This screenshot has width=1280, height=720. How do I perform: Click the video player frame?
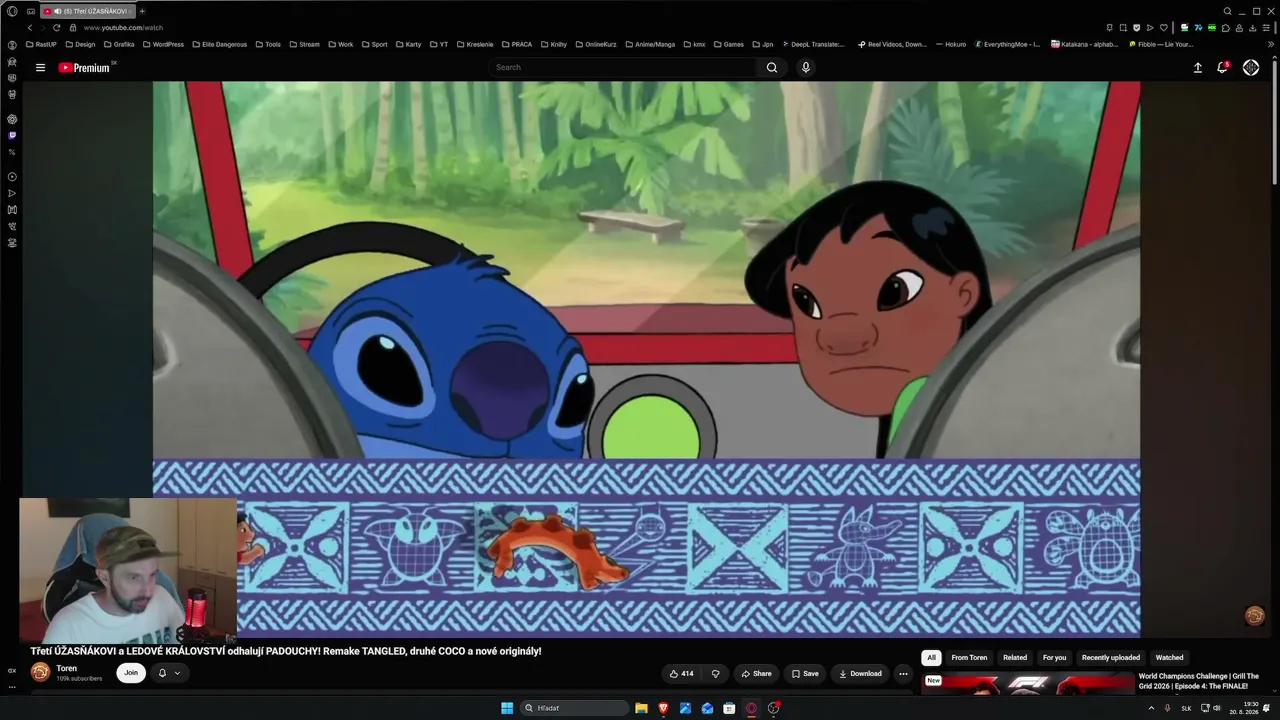[646, 359]
